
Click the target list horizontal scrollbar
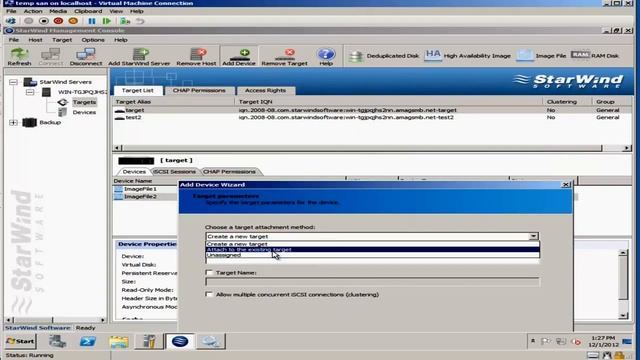click(x=371, y=148)
